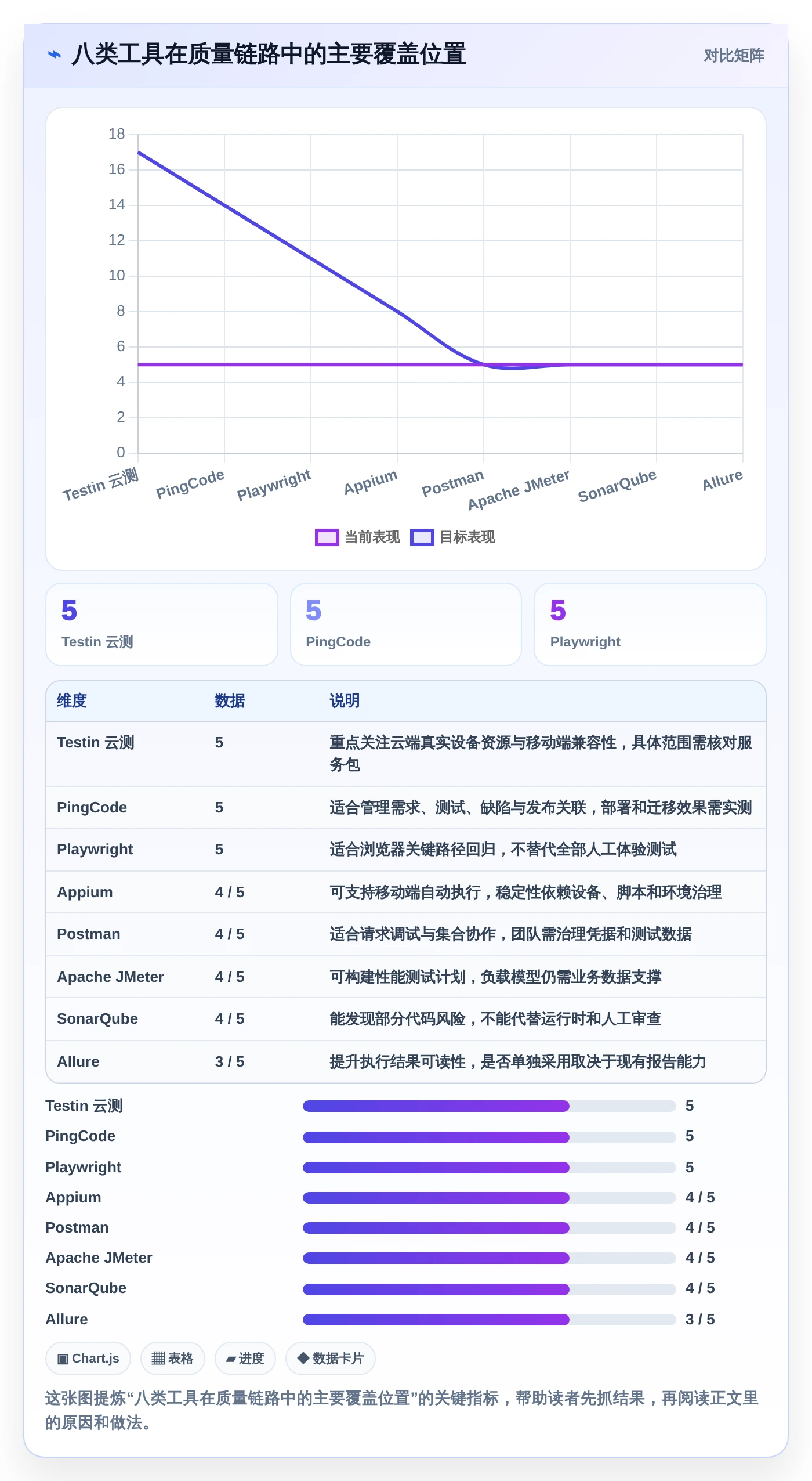Screen dimensions: 812x1481
Task: Open the PingCode stat card
Action: (406, 624)
